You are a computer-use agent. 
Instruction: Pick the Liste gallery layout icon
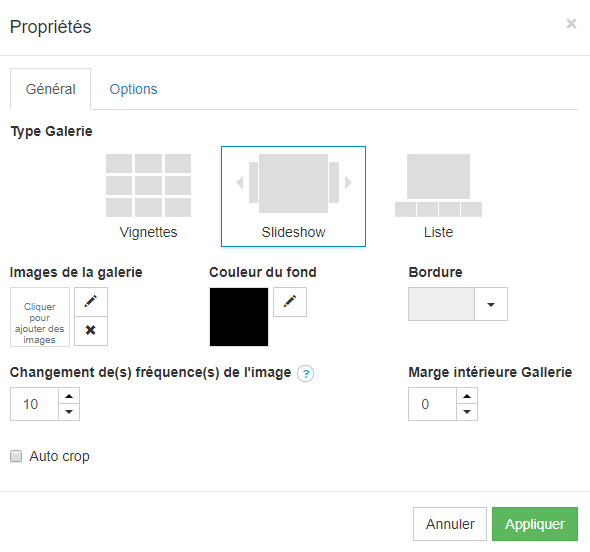click(438, 185)
